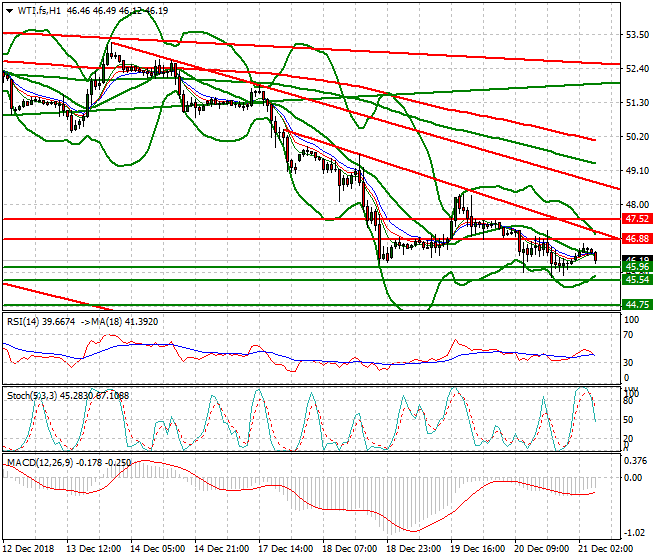Click the Stochastic scale value 50
Screen dimensions: 660x560
(x=628, y=420)
